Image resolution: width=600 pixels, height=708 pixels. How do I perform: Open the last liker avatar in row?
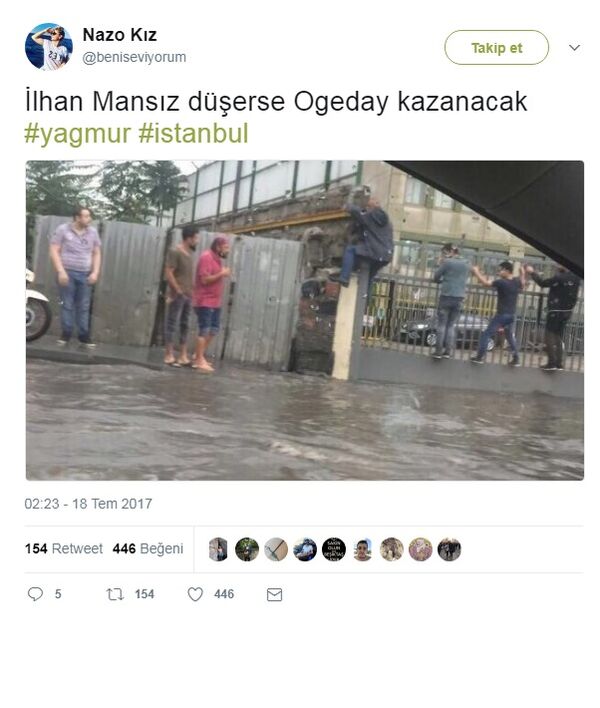(449, 550)
